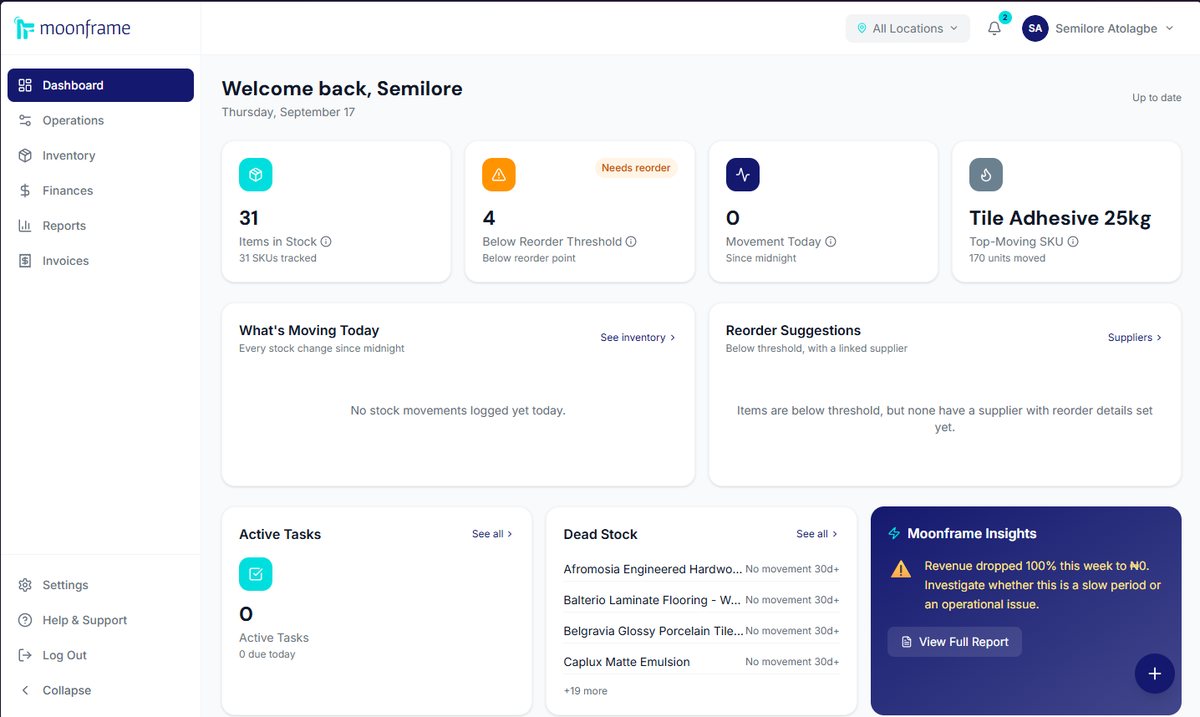Click the 31 SKUs tracked text

(278, 258)
